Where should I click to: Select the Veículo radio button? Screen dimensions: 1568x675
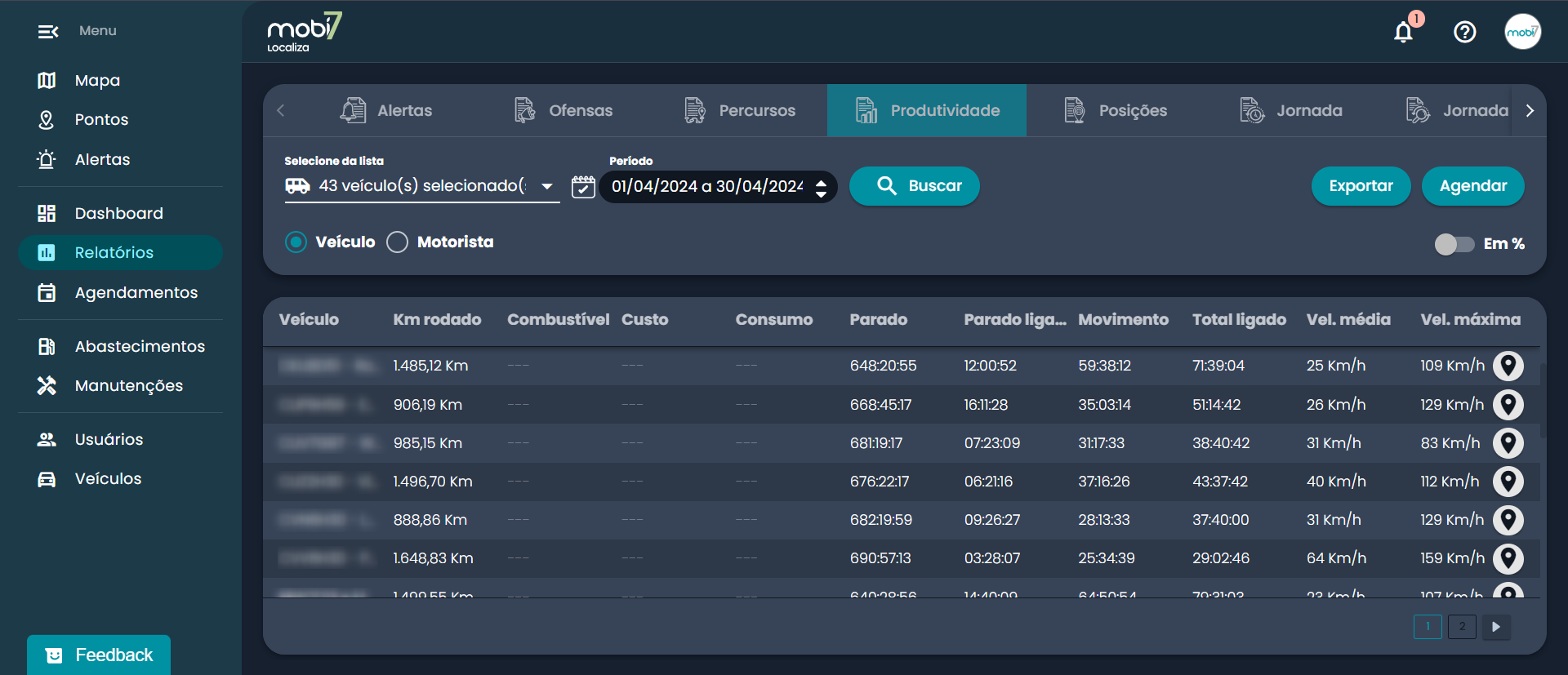[x=296, y=242]
